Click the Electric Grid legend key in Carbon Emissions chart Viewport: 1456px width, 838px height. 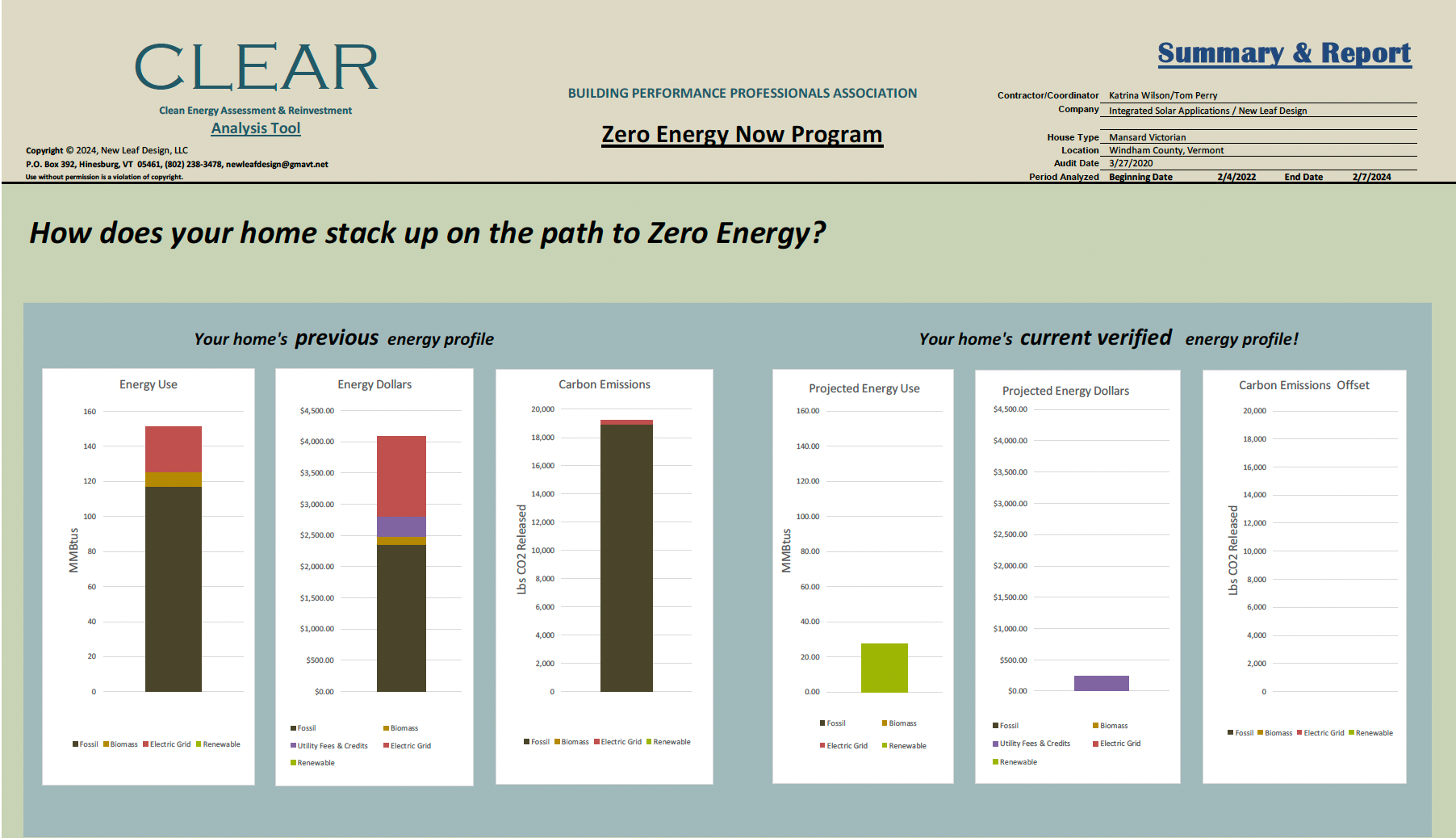(618, 741)
